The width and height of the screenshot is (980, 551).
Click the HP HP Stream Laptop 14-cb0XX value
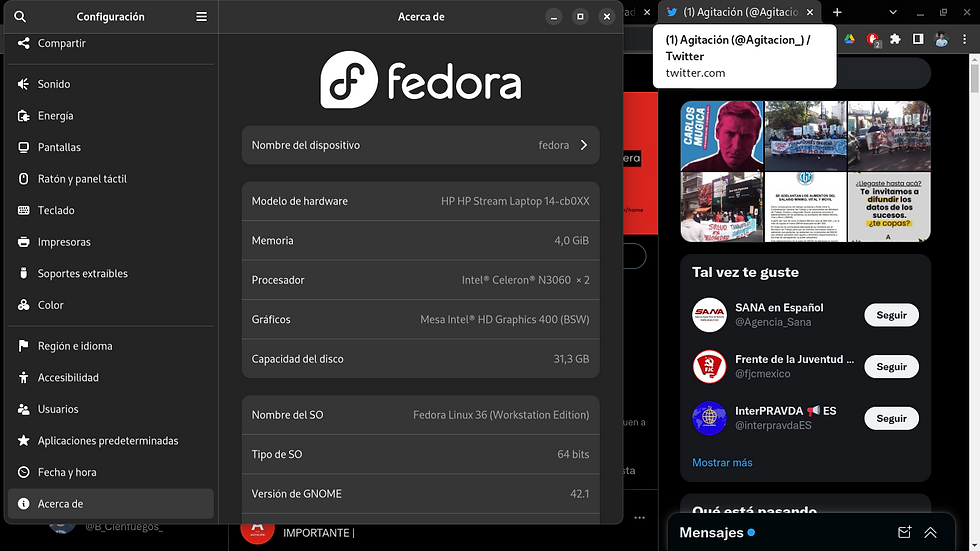[515, 201]
